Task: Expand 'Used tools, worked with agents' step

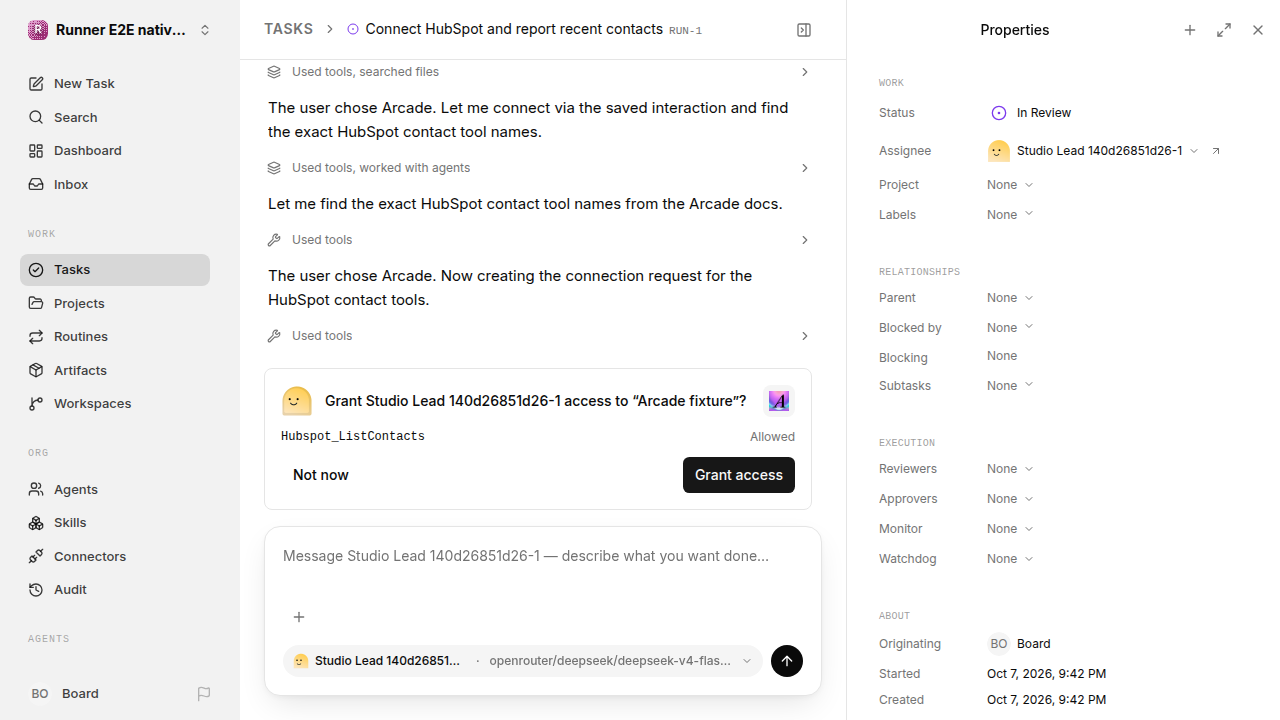Action: pyautogui.click(x=538, y=168)
